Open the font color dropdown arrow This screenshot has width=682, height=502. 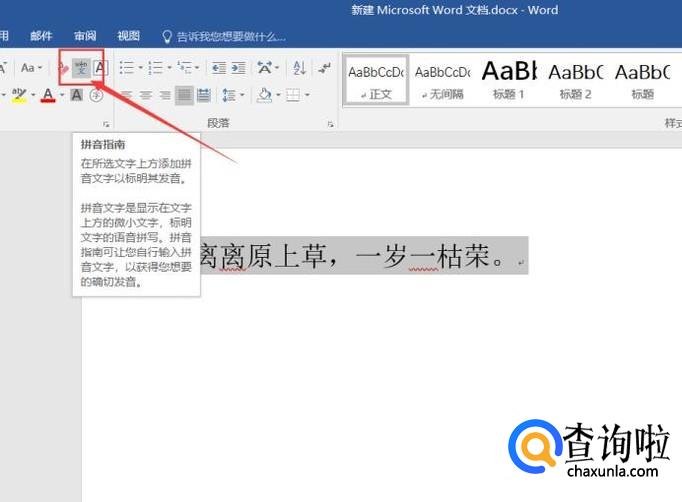tap(62, 94)
